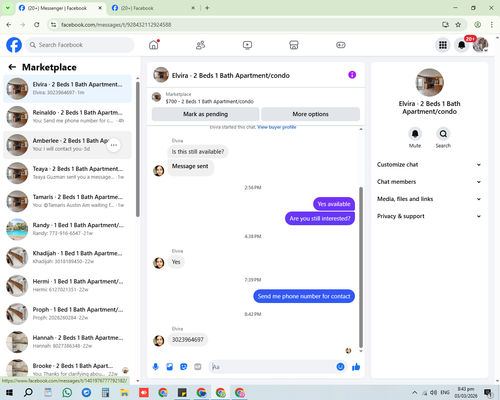
Task: Reload the browser page
Action: (37, 25)
